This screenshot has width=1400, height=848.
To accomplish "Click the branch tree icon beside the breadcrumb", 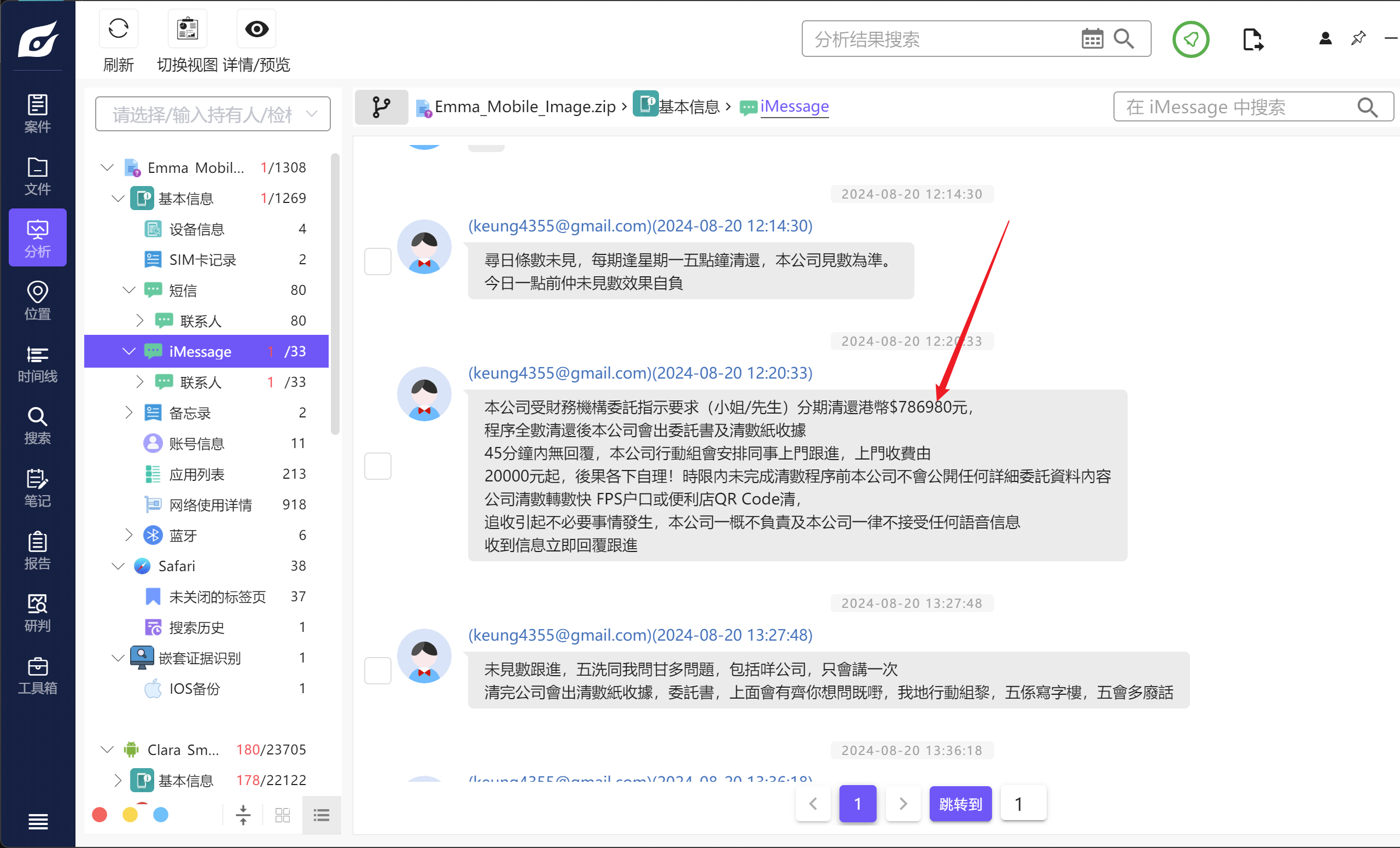I will click(x=381, y=107).
